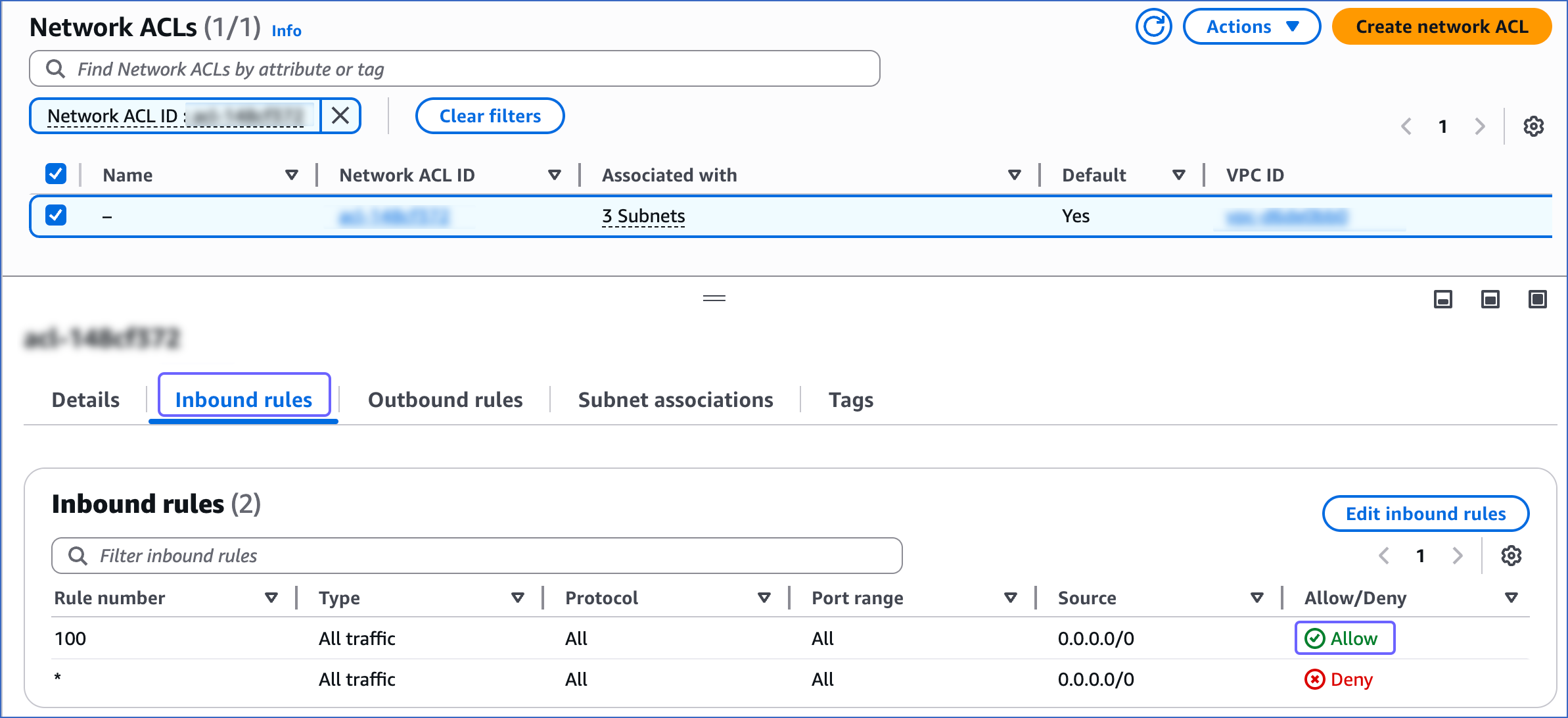The height and width of the screenshot is (718, 1568).
Task: Go to previous page of Network ACLs
Action: 1406,126
